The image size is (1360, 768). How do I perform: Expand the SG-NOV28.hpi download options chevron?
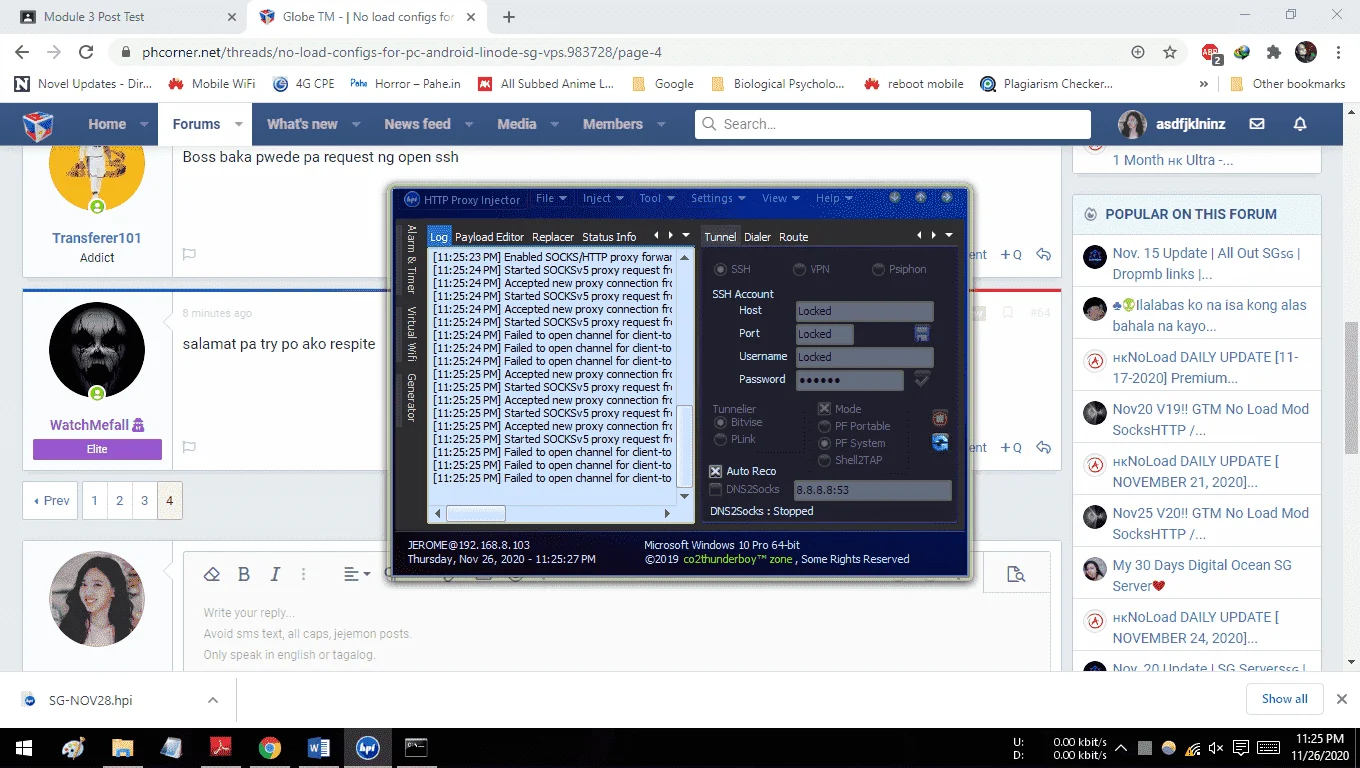[213, 700]
